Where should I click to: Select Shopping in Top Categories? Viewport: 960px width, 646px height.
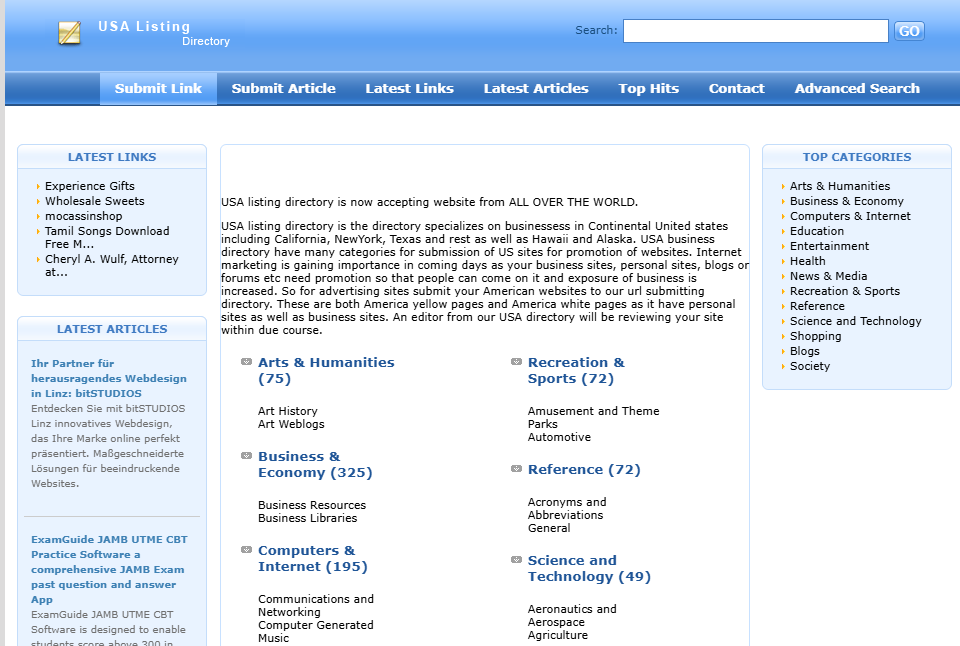pos(816,336)
